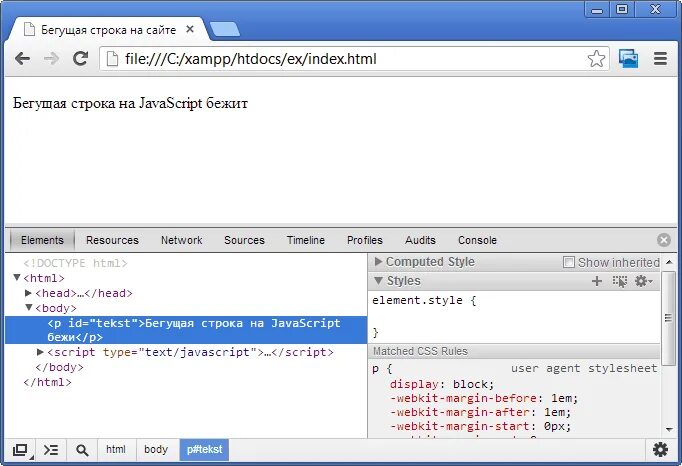The image size is (682, 466).
Task: Collapse the Styles section
Action: 378,281
